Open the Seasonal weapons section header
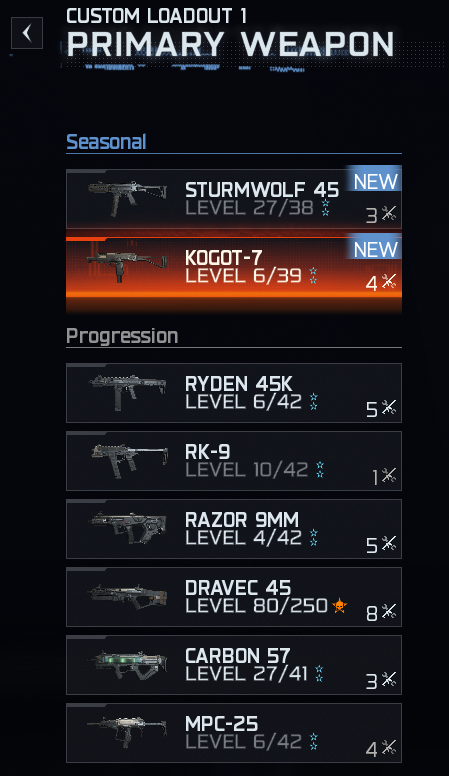Viewport: 449px width, 776px height. [106, 142]
